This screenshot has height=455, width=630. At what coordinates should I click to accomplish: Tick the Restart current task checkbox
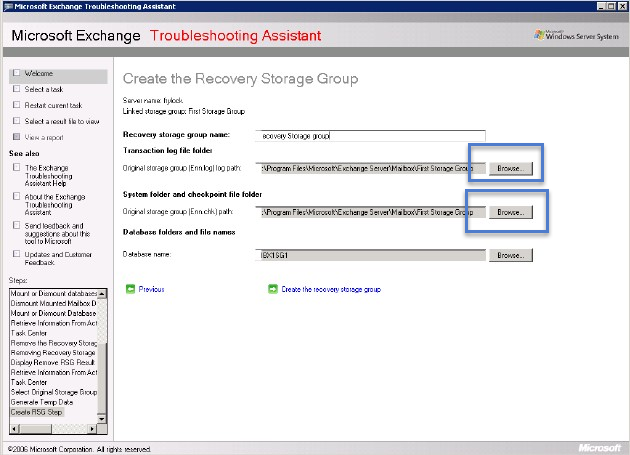click(16, 105)
